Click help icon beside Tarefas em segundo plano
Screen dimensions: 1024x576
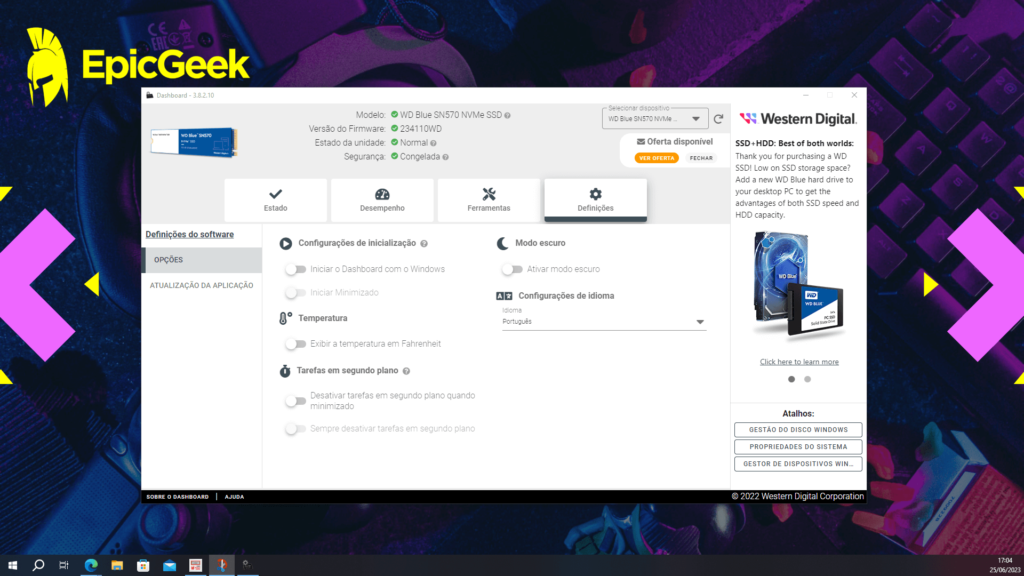tap(407, 371)
